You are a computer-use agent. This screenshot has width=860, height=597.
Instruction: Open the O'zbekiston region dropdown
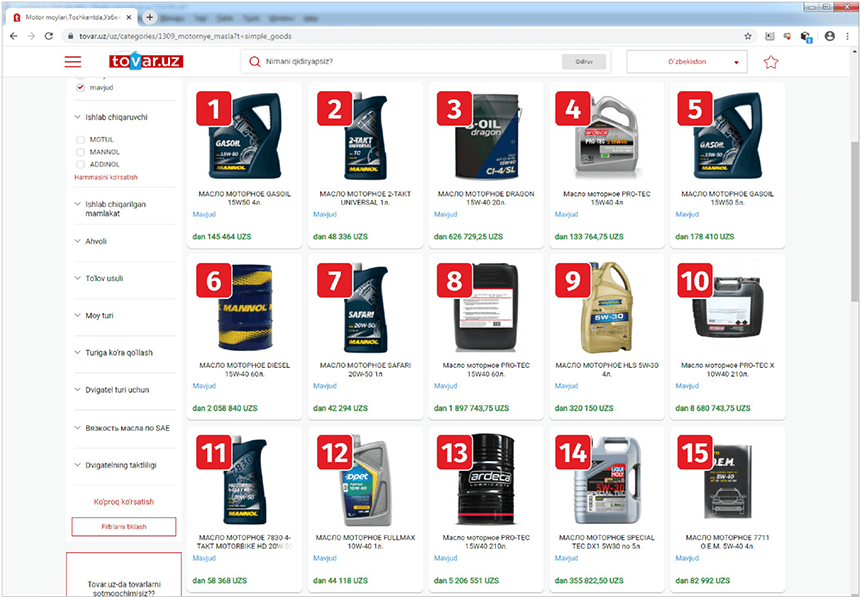(689, 61)
